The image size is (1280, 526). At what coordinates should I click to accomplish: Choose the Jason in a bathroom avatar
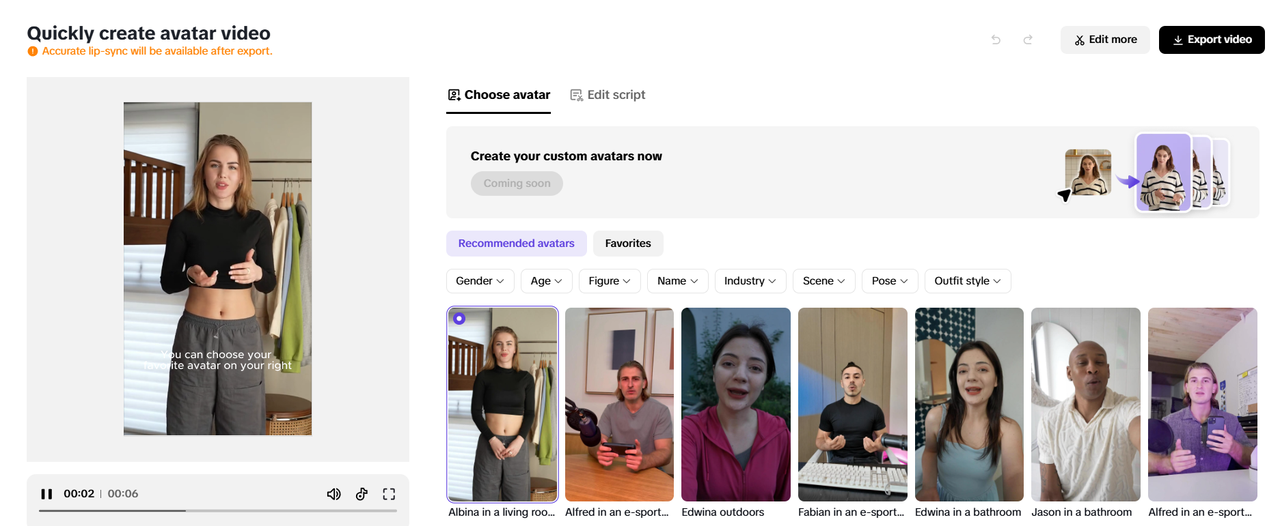coord(1085,404)
